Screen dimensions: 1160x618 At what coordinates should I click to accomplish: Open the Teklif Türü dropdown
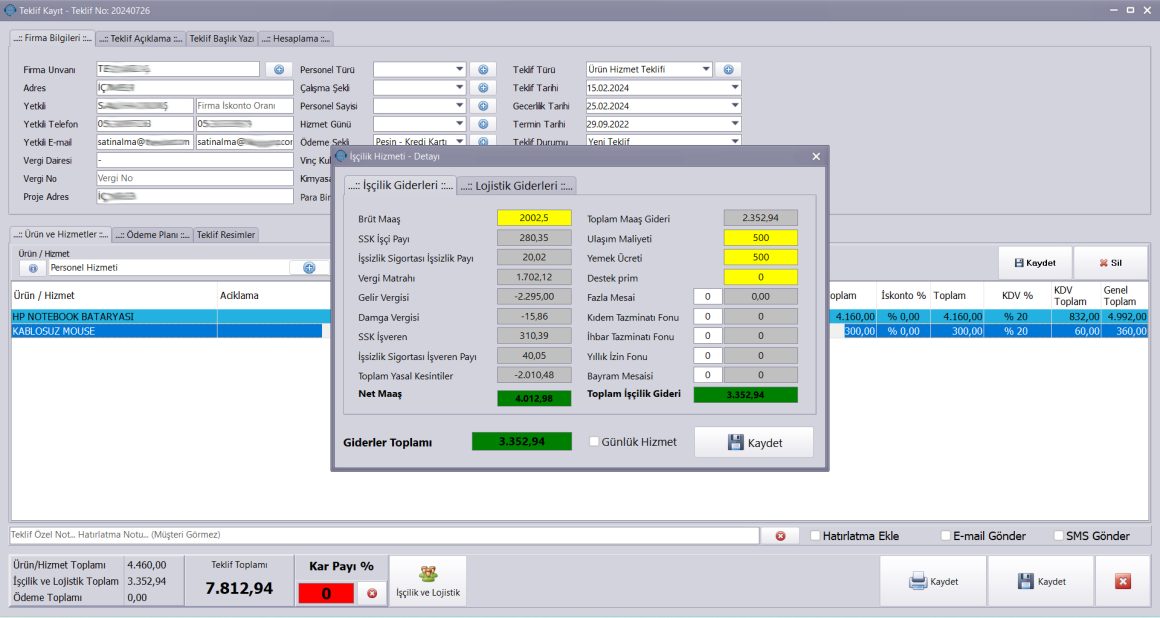tap(706, 70)
